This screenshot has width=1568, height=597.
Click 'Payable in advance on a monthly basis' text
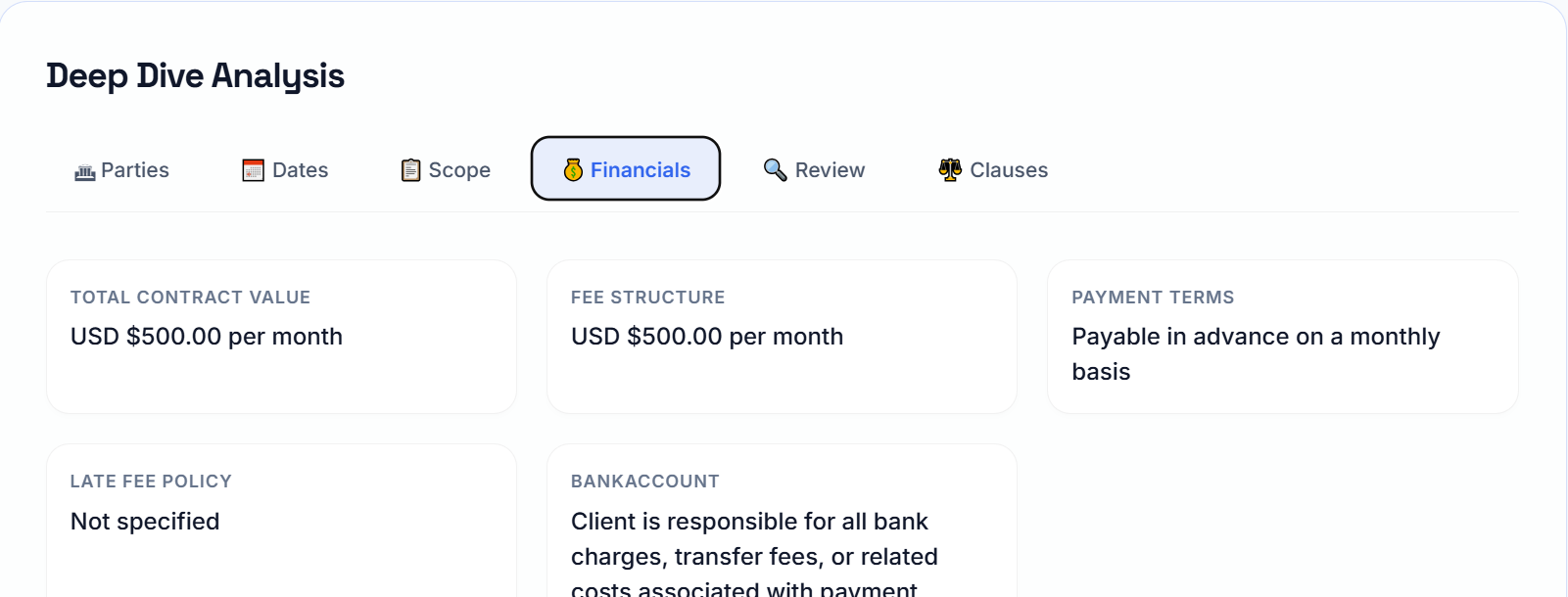1256,353
